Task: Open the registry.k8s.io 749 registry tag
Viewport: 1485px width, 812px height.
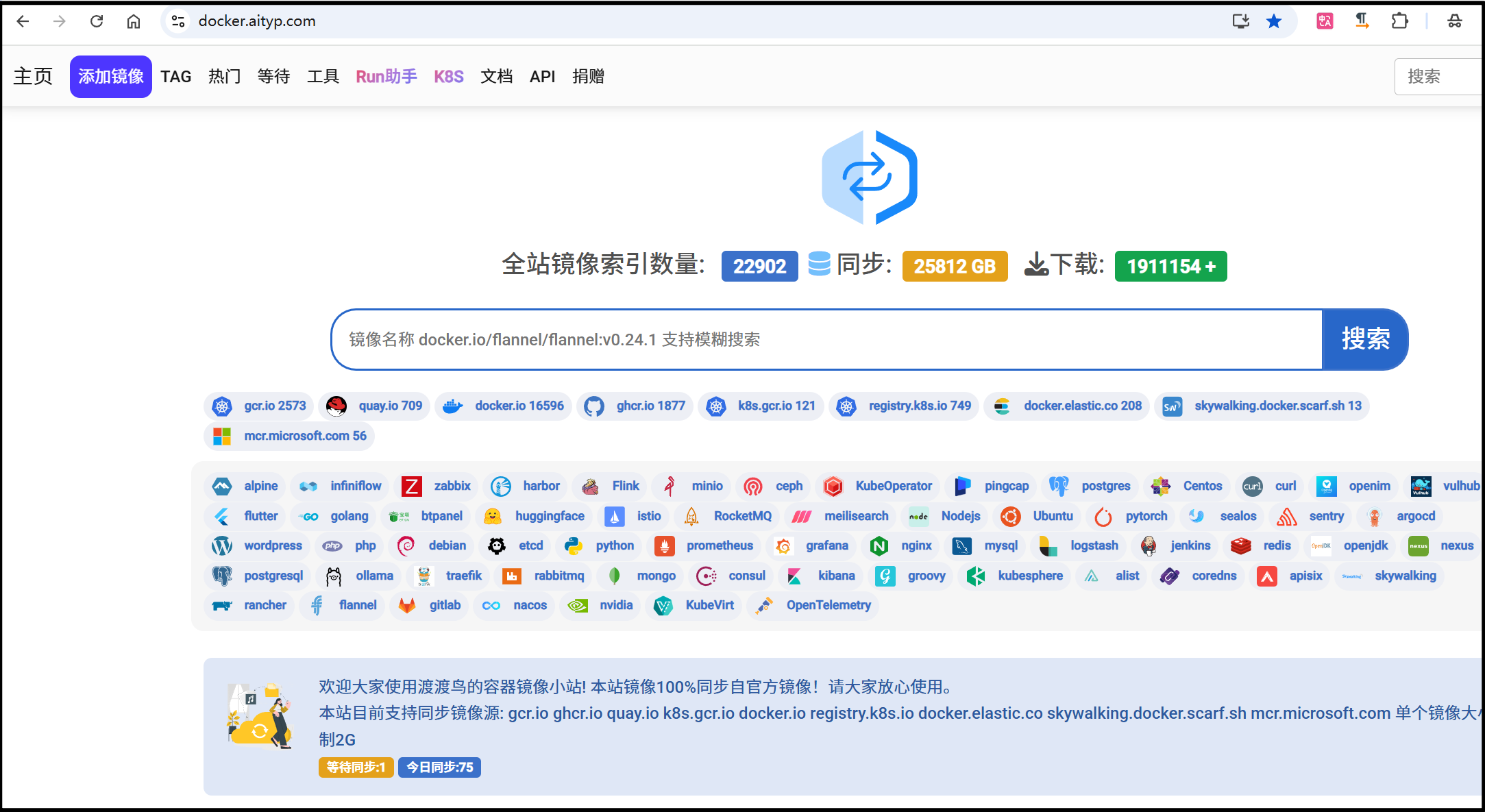Action: [x=904, y=406]
